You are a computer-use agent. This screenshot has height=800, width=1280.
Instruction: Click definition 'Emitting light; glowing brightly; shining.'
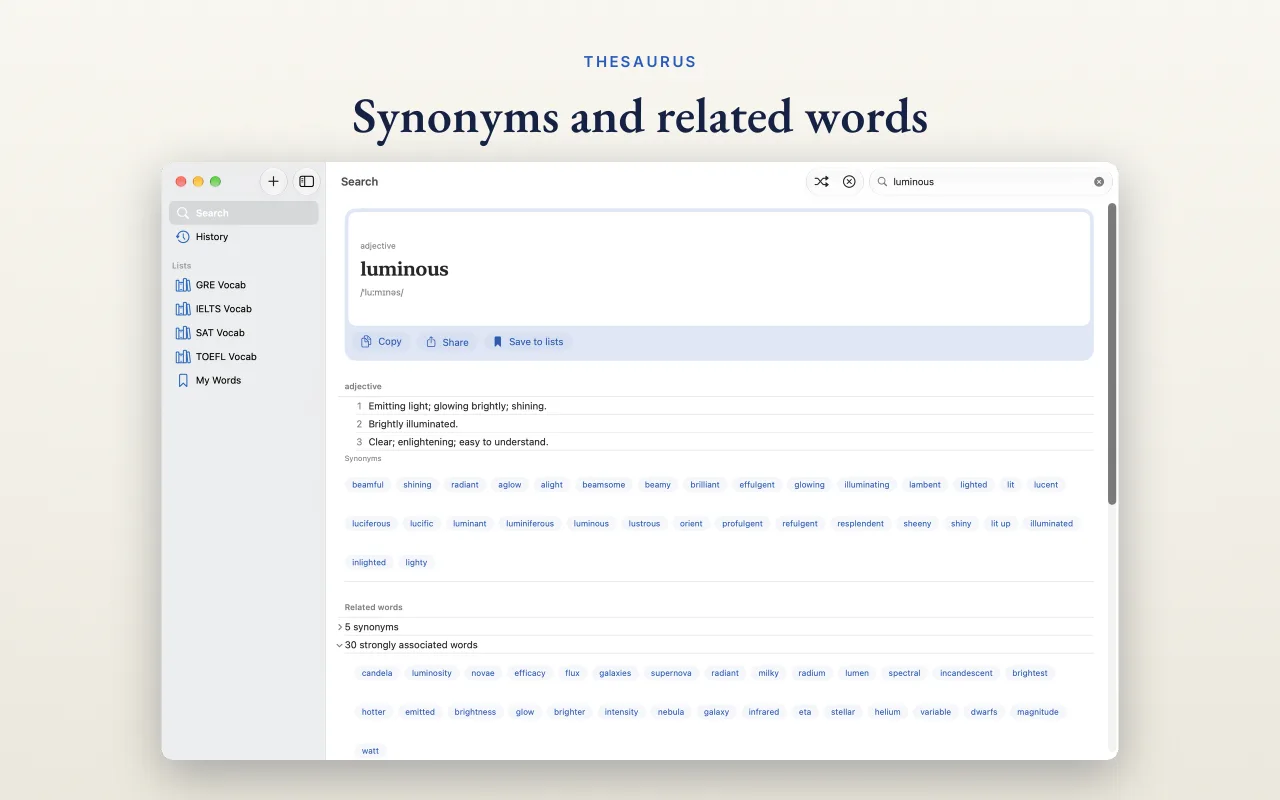click(x=457, y=406)
